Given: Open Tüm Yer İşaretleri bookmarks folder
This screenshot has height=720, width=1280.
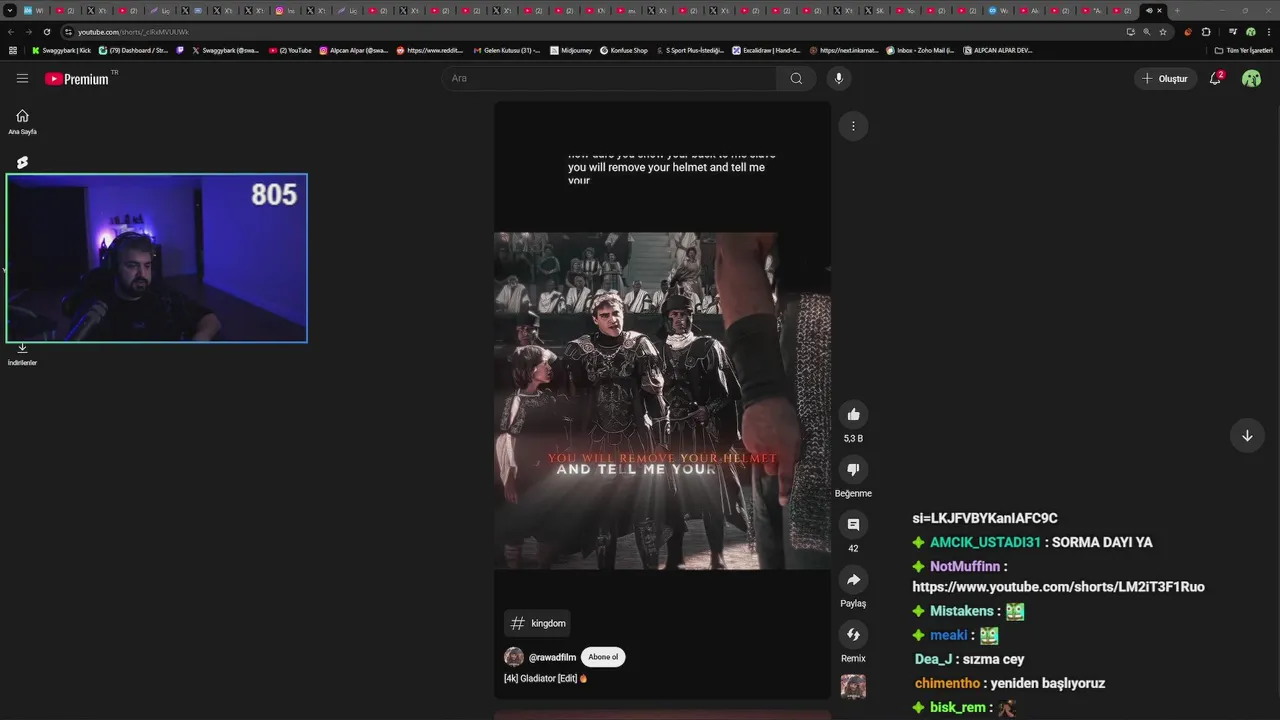Looking at the screenshot, I should pyautogui.click(x=1243, y=50).
